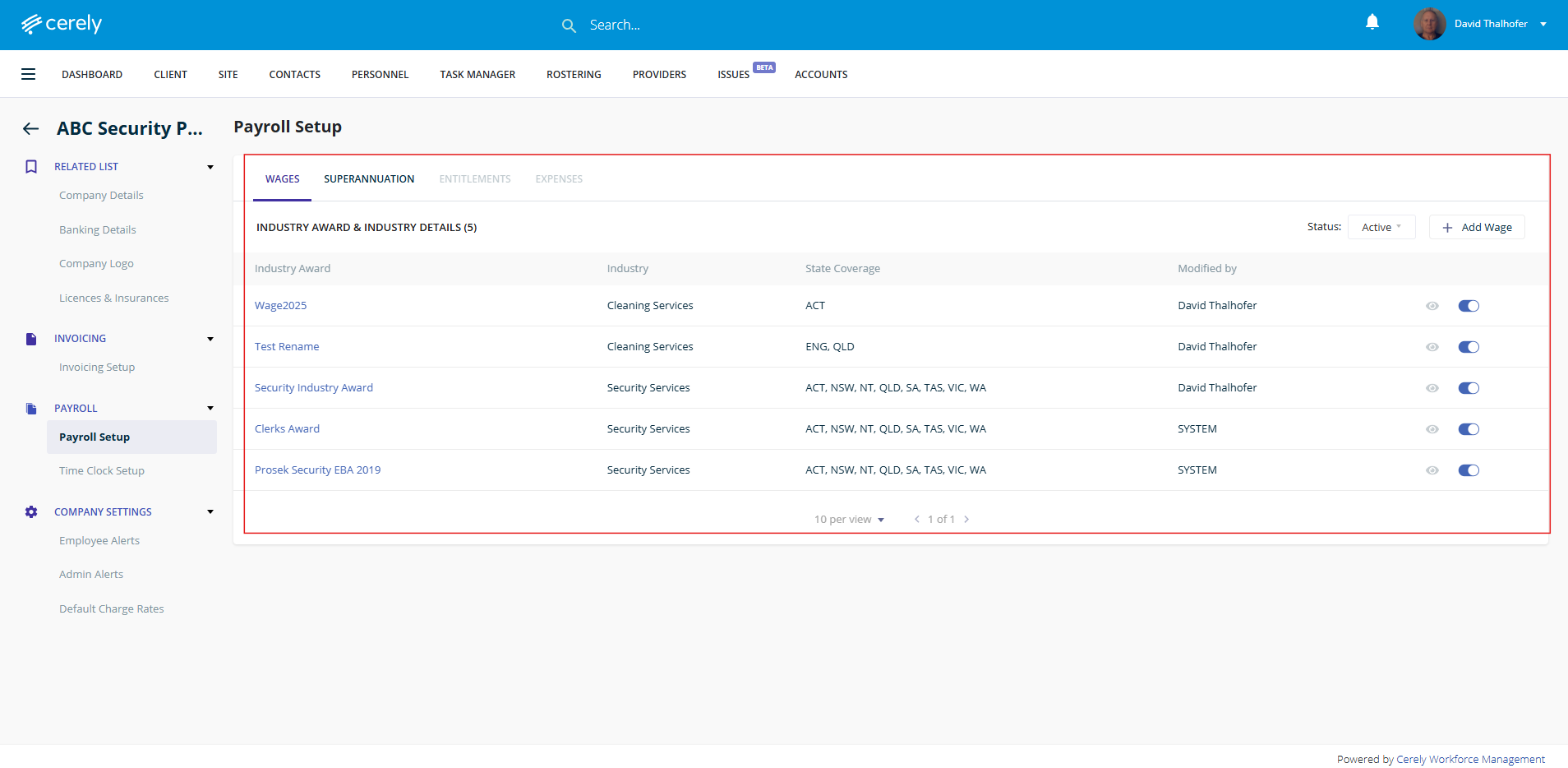Click the Invoicing document icon
Viewport: 1568px width, 768px height.
[x=31, y=339]
